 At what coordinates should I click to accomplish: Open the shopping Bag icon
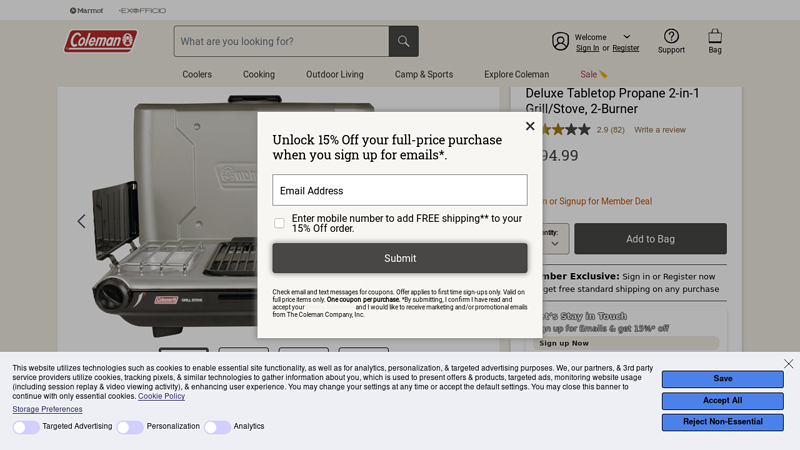715,36
